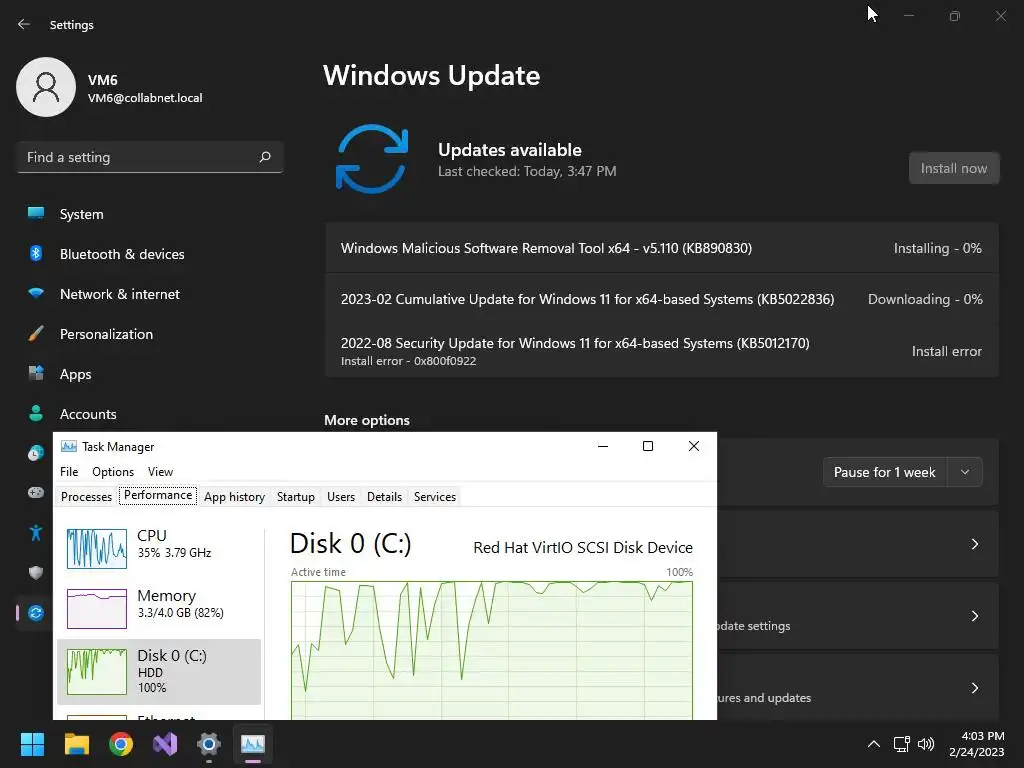
Task: Open the update settings row chevron
Action: 974,616
